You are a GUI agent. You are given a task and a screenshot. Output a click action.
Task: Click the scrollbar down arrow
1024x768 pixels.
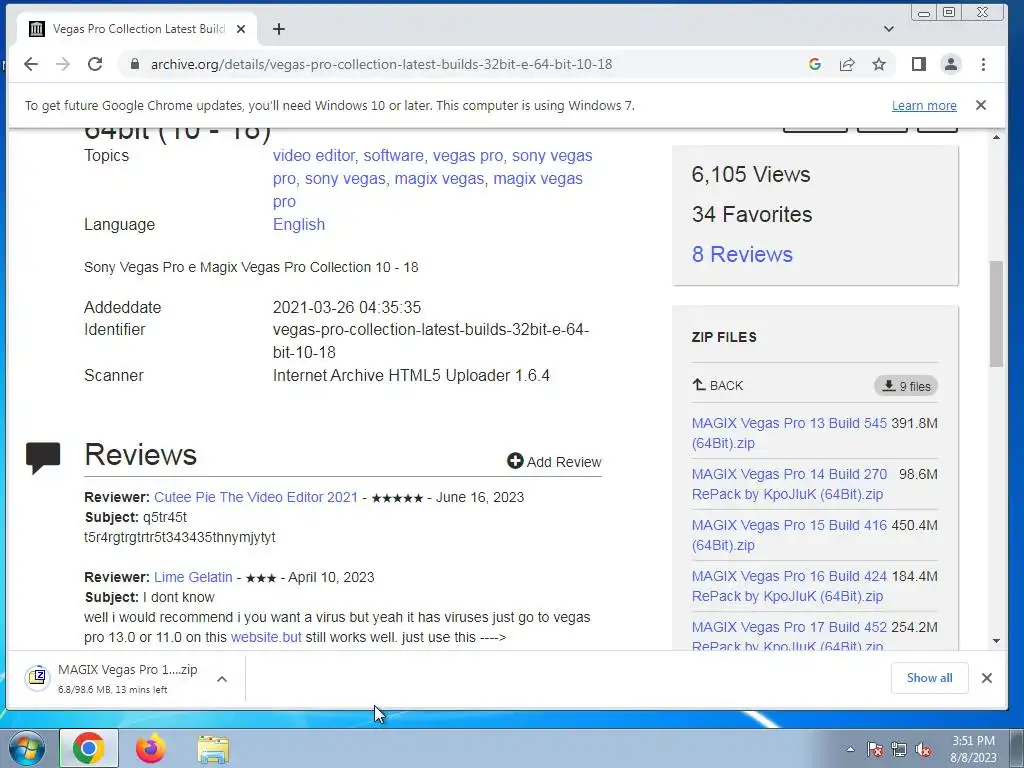(x=996, y=641)
